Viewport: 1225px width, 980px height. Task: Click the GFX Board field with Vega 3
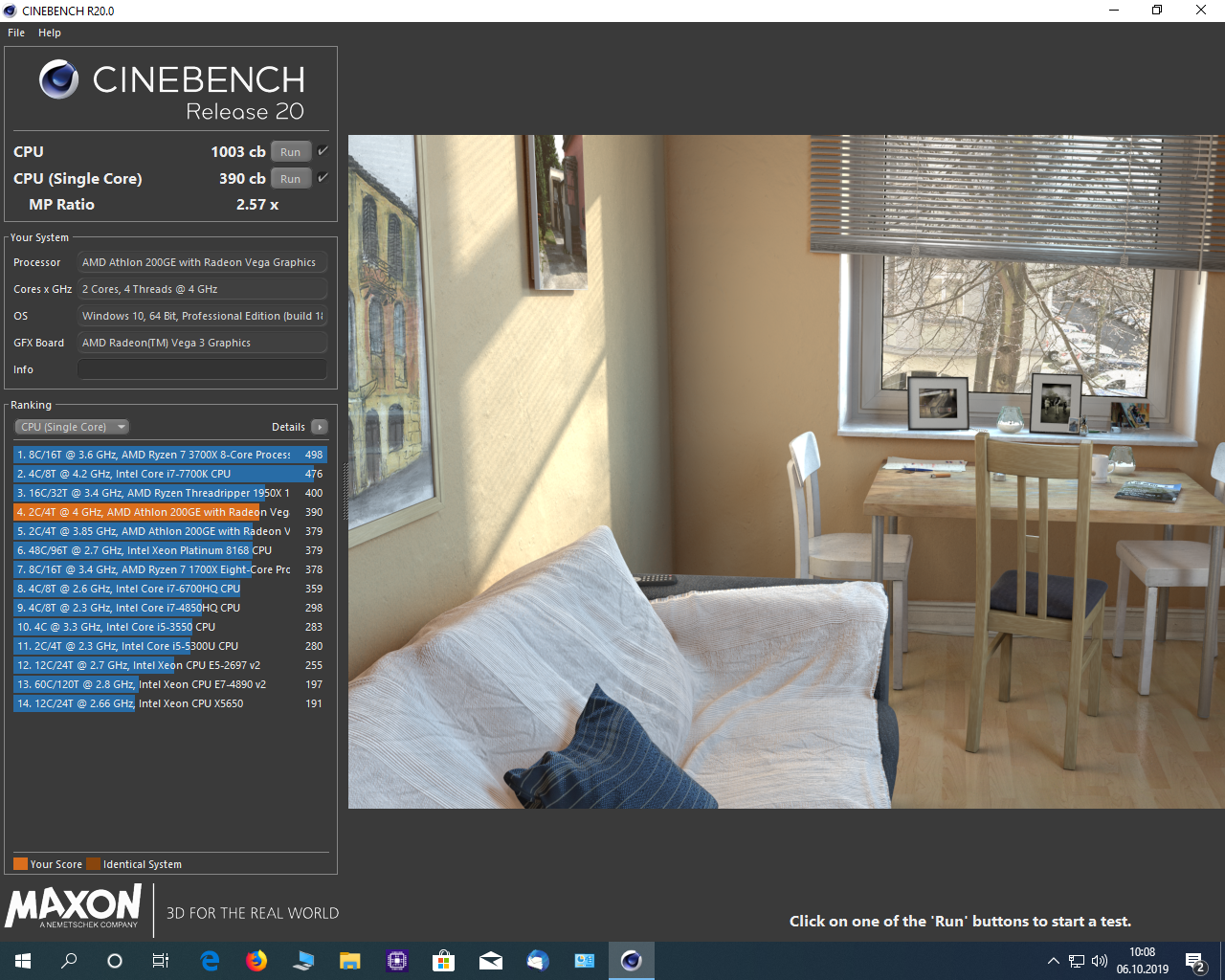[x=202, y=343]
